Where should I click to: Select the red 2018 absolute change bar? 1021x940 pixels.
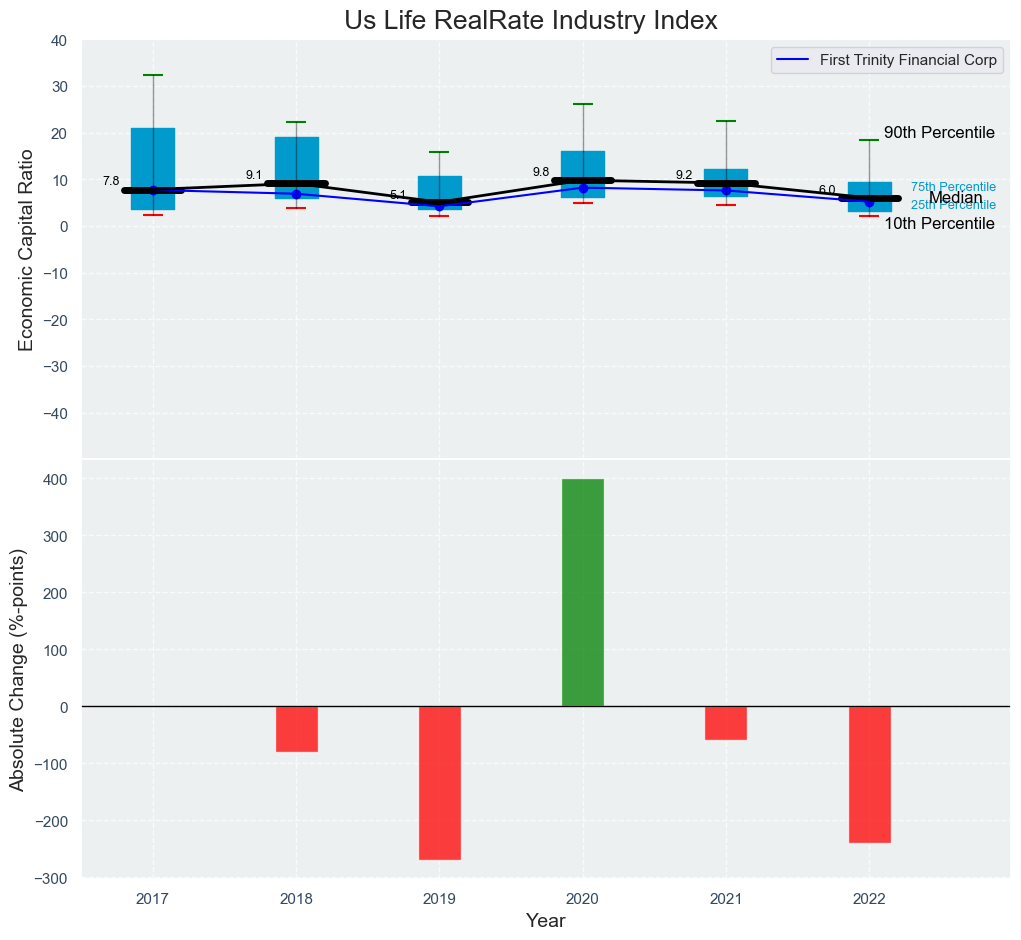tap(296, 728)
